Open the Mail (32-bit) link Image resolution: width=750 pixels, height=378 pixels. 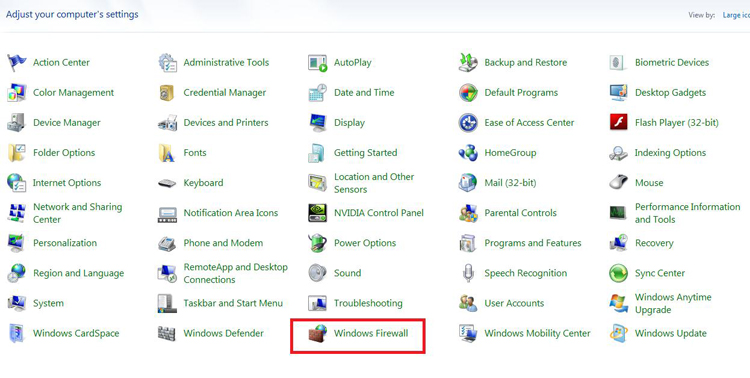click(x=510, y=183)
